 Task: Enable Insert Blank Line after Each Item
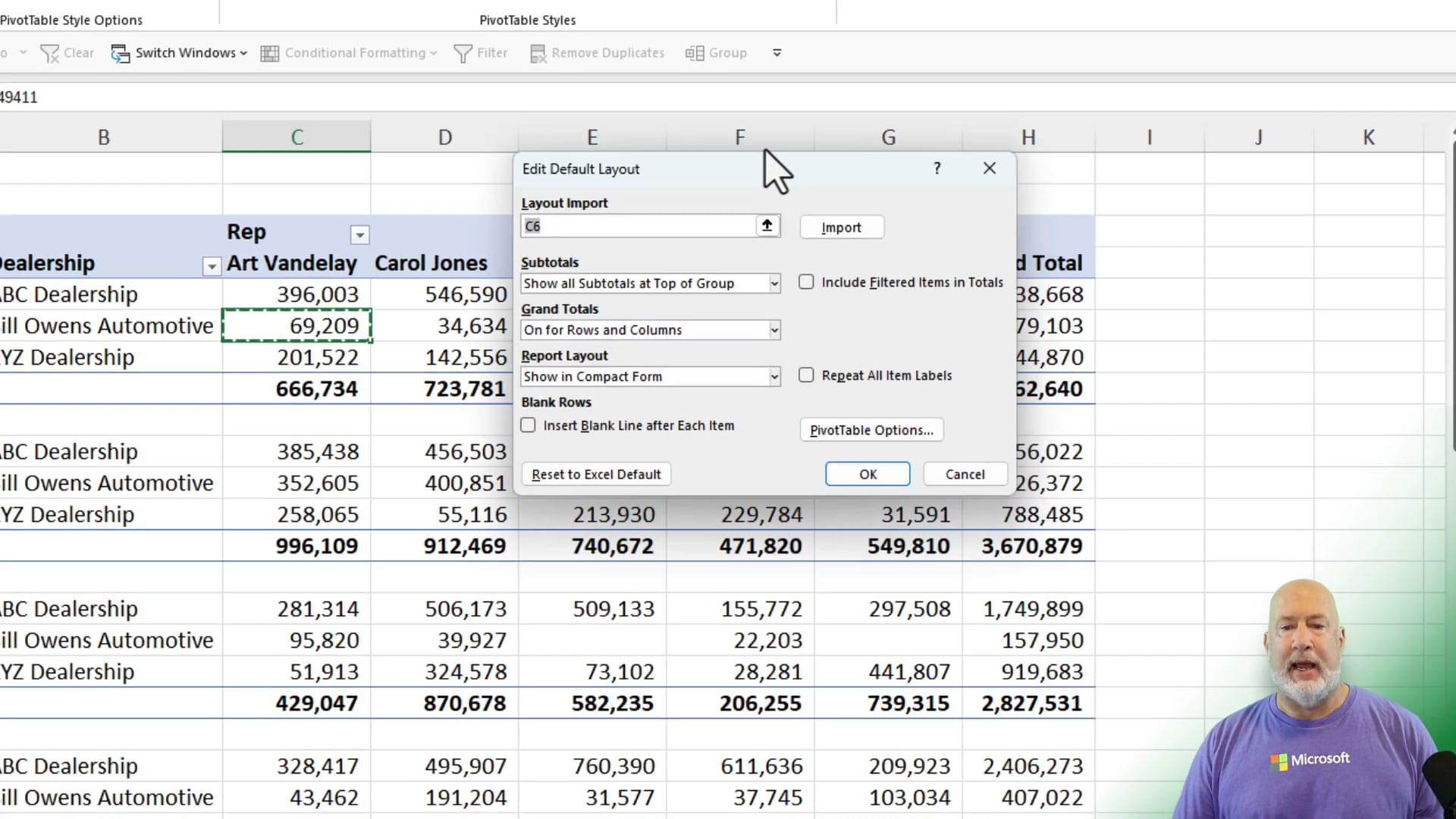point(528,425)
